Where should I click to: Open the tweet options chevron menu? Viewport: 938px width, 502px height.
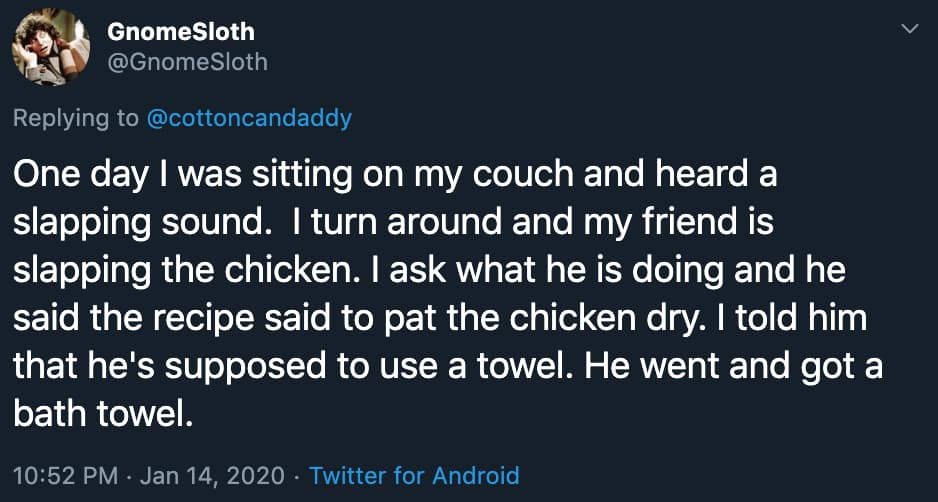[x=909, y=31]
